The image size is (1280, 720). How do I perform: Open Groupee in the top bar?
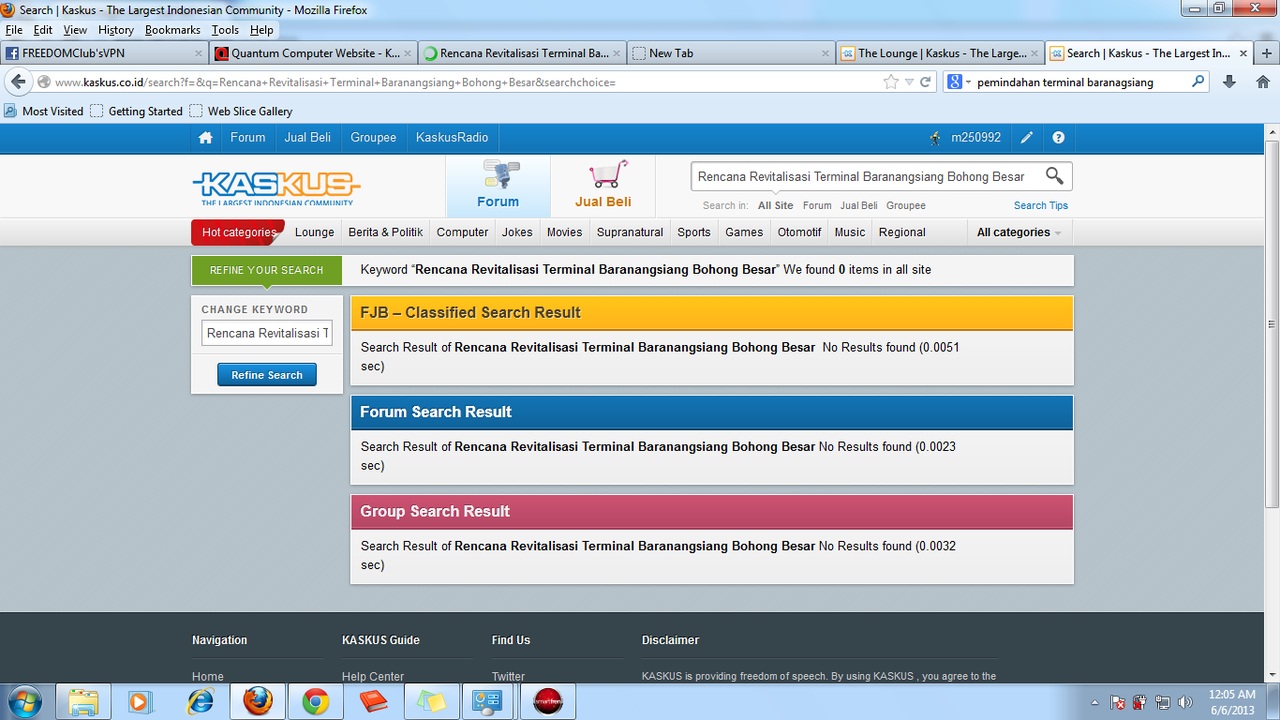tap(373, 138)
